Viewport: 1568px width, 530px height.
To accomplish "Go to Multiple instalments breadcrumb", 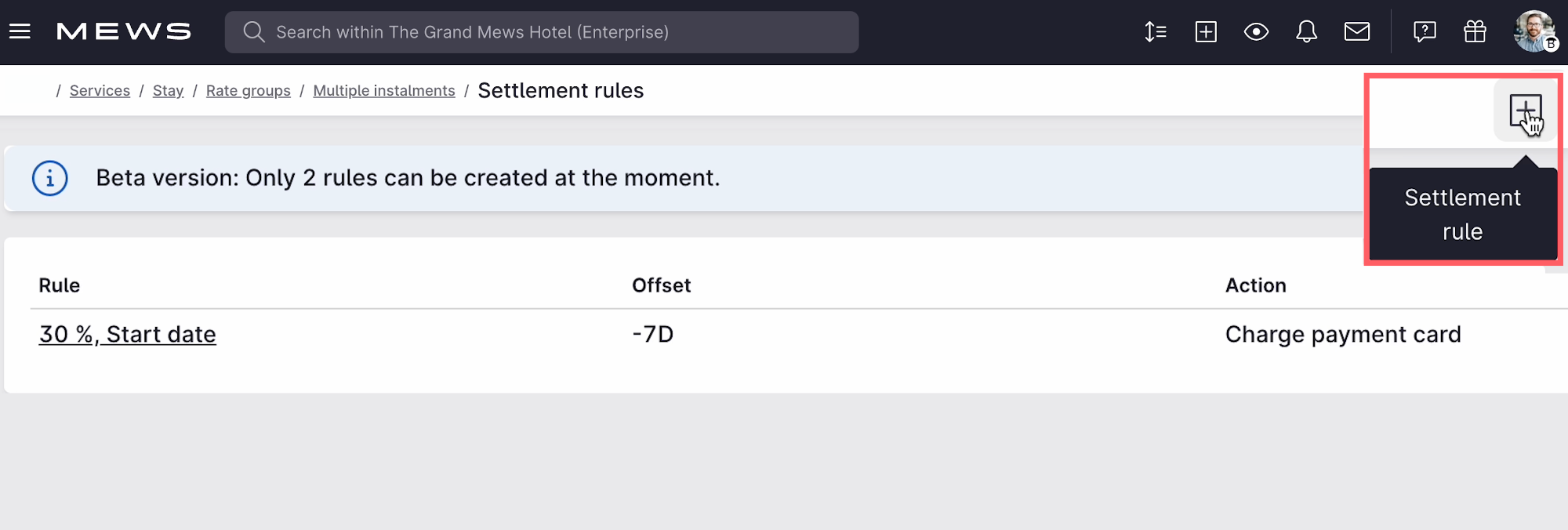I will 384,91.
